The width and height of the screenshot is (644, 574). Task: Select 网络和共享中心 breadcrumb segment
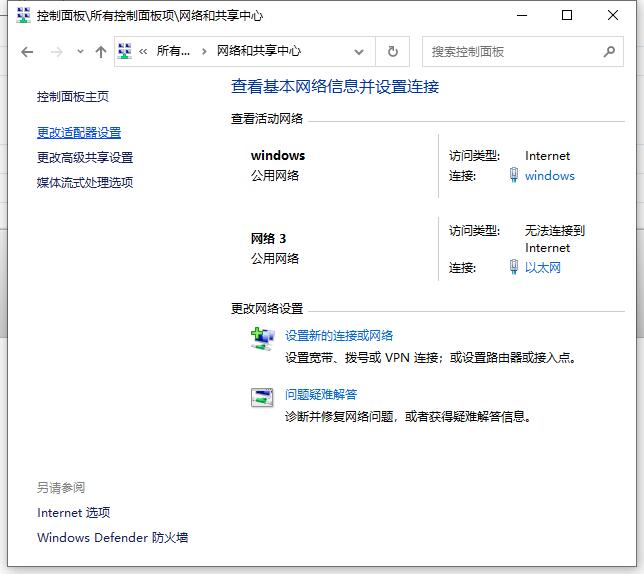[259, 51]
